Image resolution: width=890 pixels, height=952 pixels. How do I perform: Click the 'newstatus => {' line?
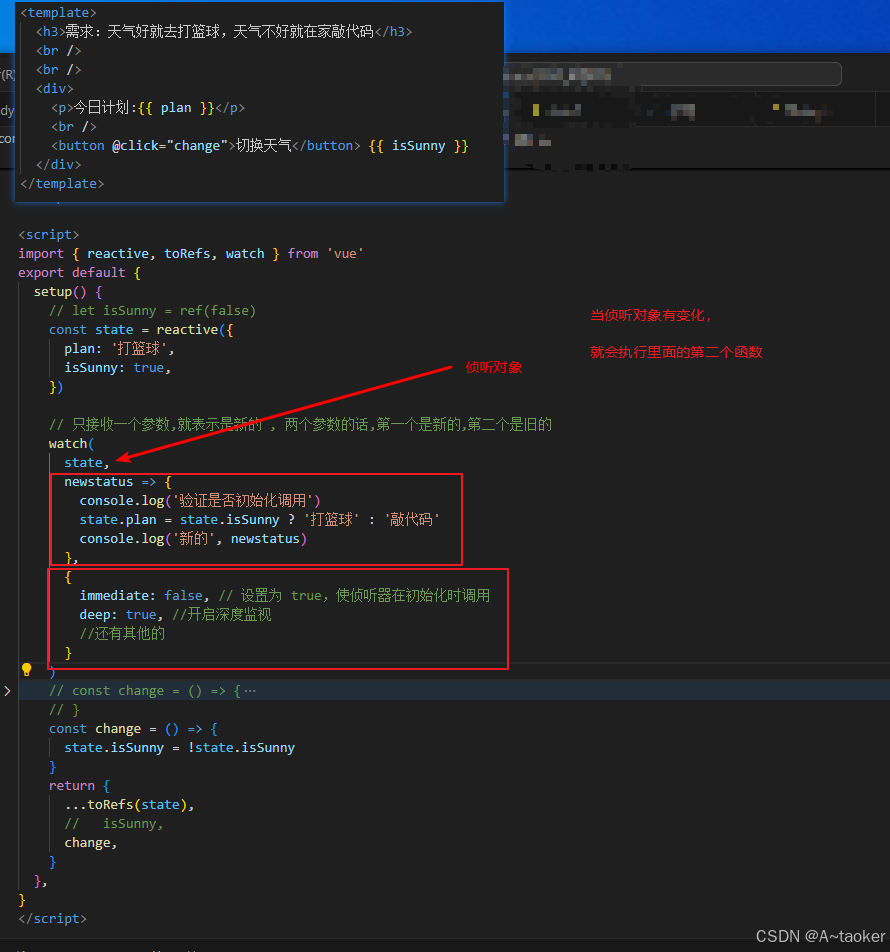pos(118,481)
